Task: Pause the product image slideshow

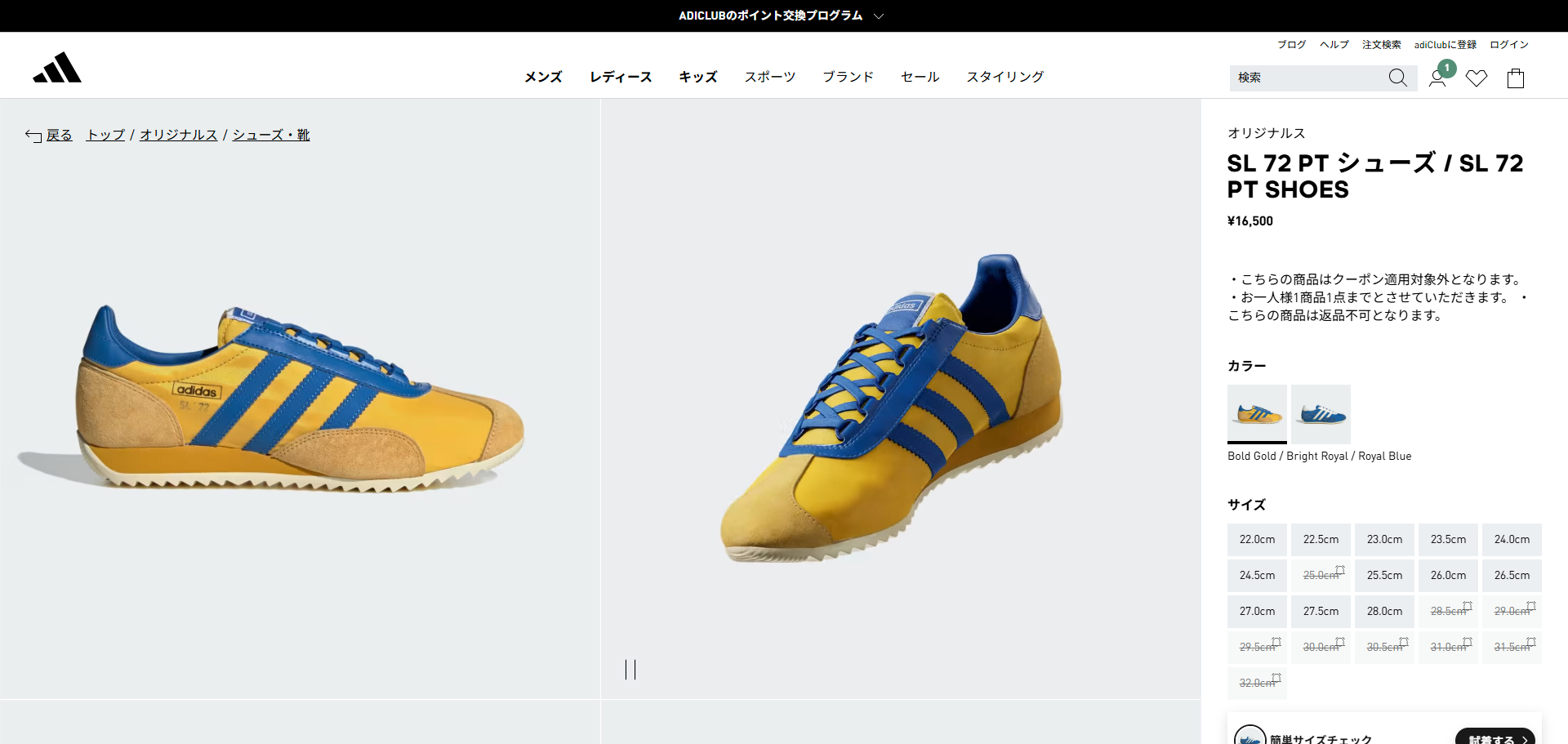Action: point(630,670)
